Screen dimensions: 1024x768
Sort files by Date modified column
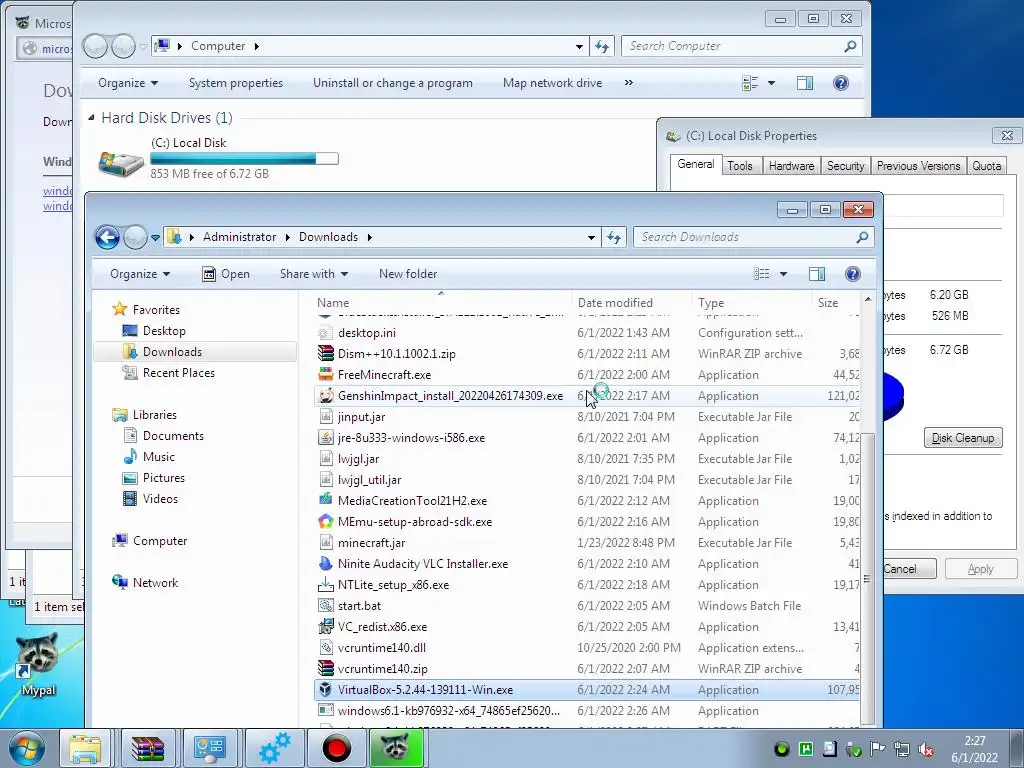point(630,302)
